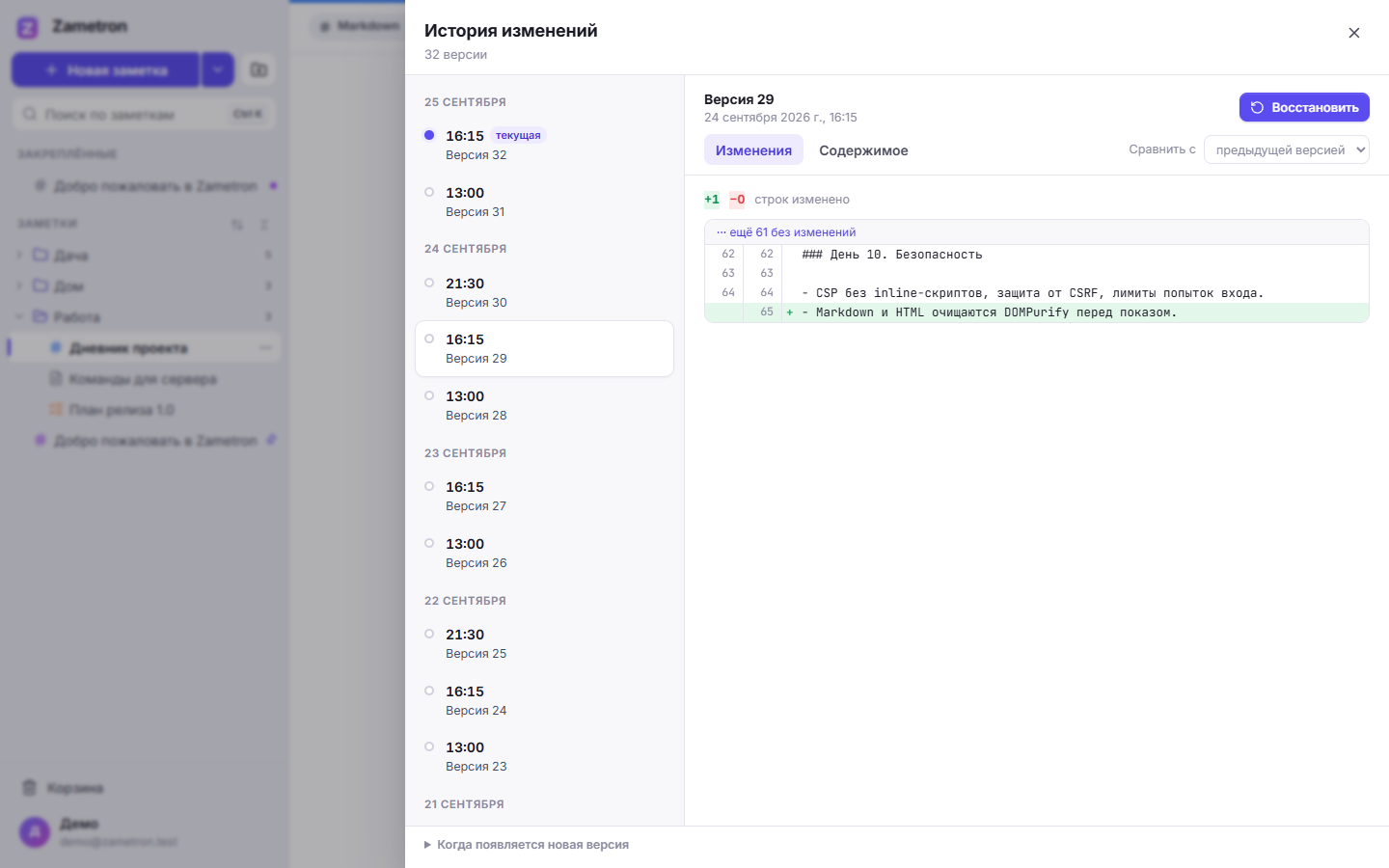Expand the 61 unchanged lines in diff
This screenshot has width=1389, height=868.
[x=786, y=232]
